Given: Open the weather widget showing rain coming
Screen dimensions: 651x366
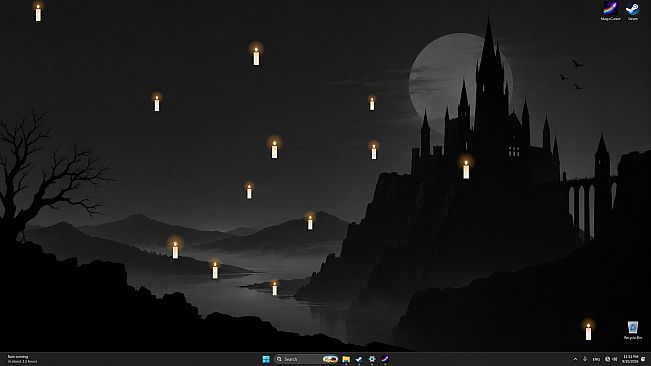Looking at the screenshot, I should [x=23, y=359].
